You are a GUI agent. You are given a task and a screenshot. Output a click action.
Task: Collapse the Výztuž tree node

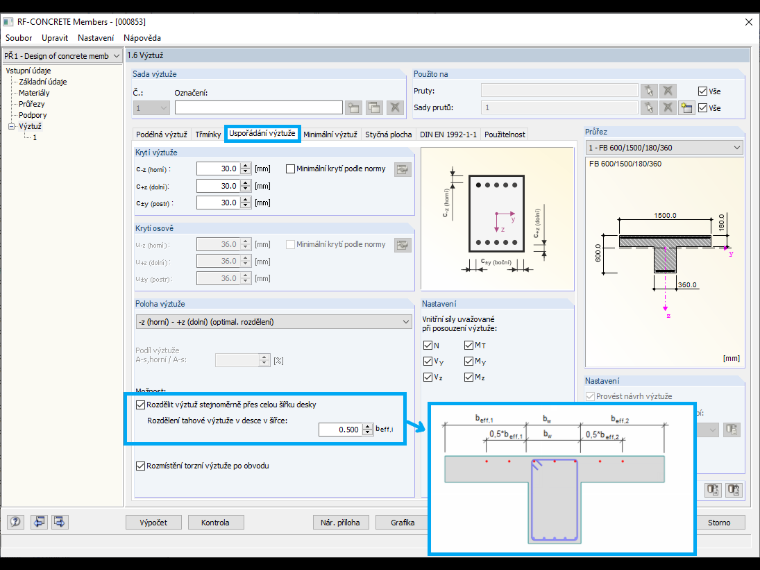click(11, 126)
